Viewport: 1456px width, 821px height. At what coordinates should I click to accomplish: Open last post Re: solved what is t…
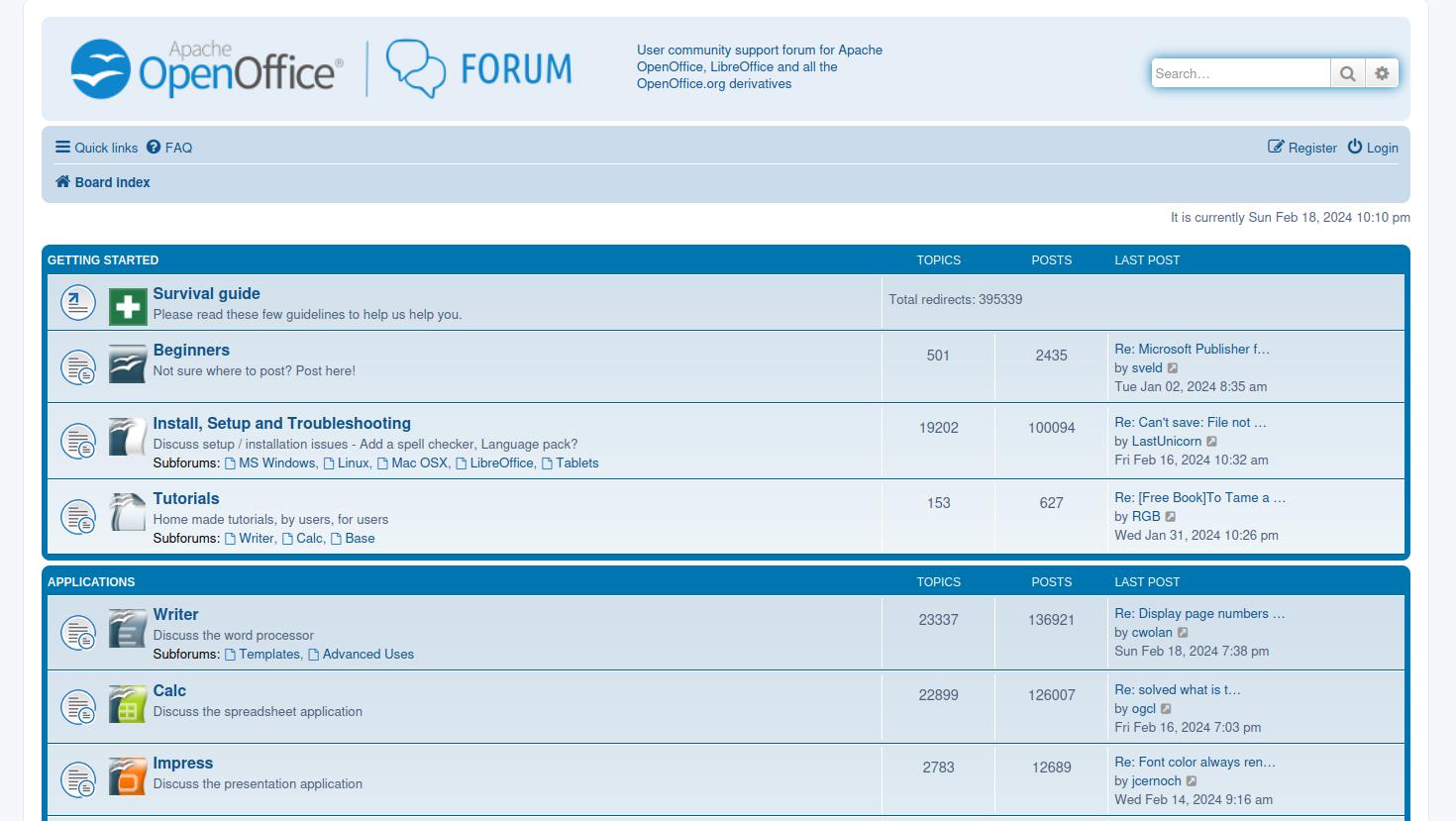pos(1178,690)
